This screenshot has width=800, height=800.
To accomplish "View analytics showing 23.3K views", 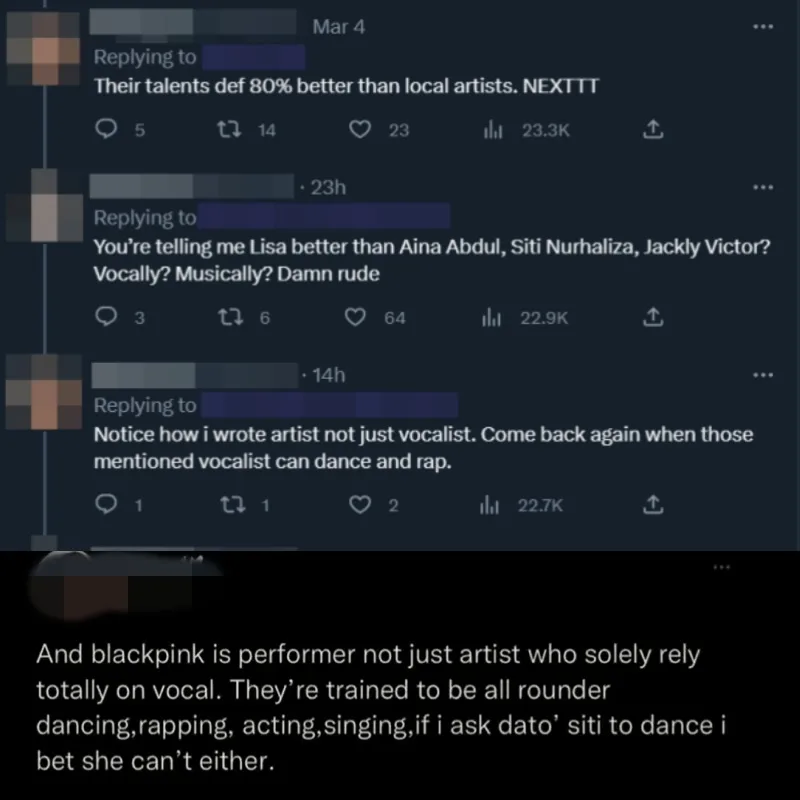I will (x=491, y=129).
